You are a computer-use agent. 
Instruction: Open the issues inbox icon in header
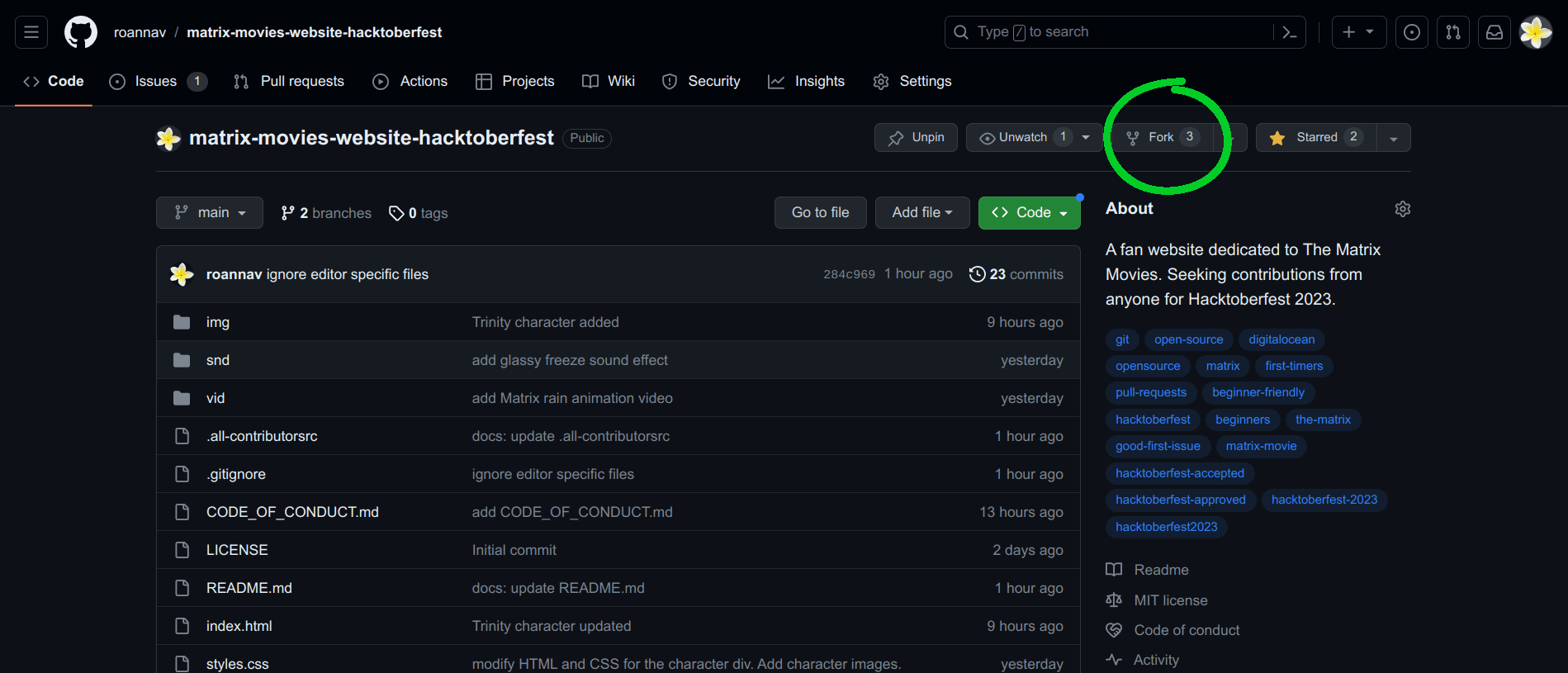click(x=1412, y=32)
